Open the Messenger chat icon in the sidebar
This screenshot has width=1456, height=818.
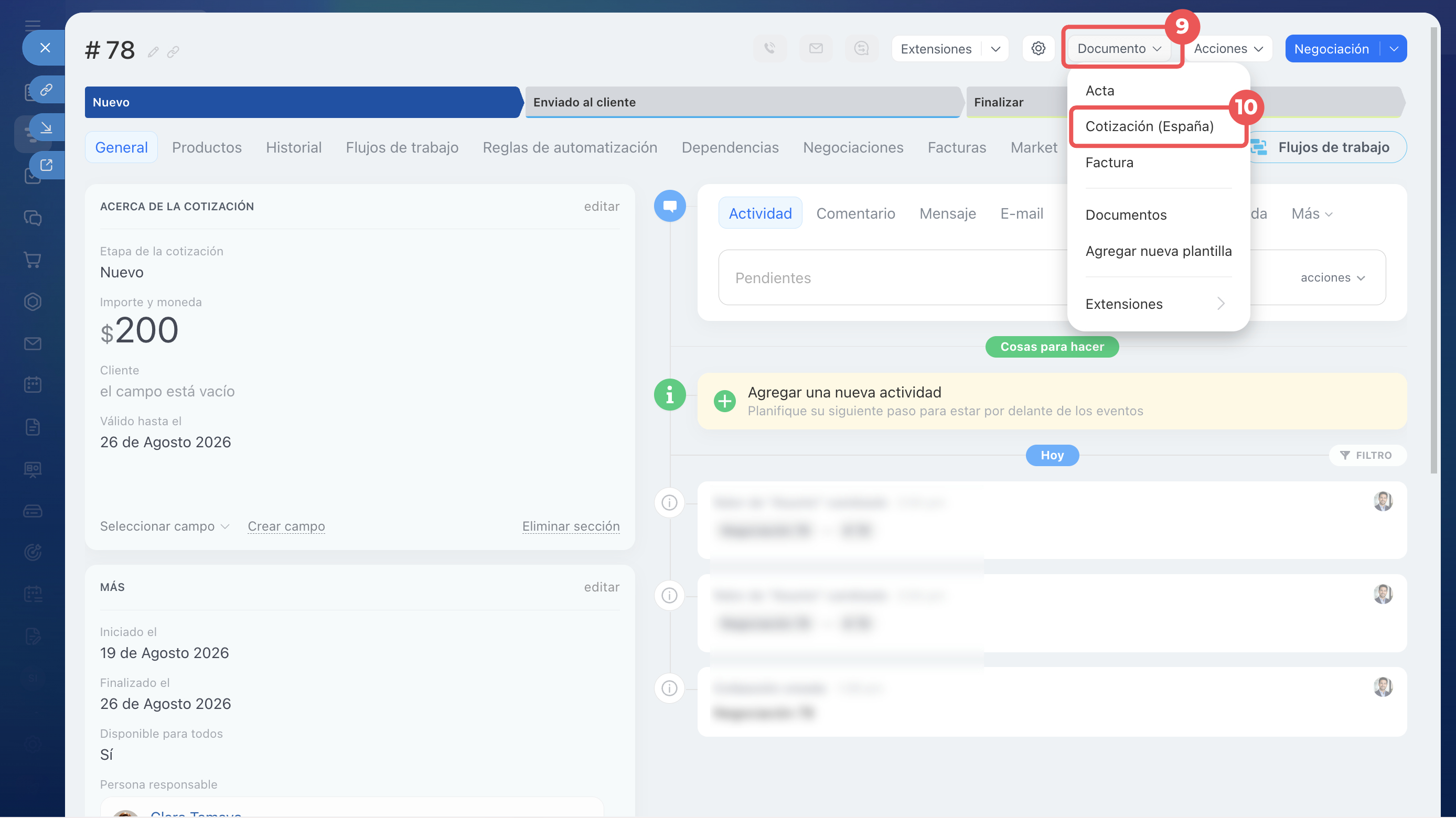pyautogui.click(x=33, y=218)
